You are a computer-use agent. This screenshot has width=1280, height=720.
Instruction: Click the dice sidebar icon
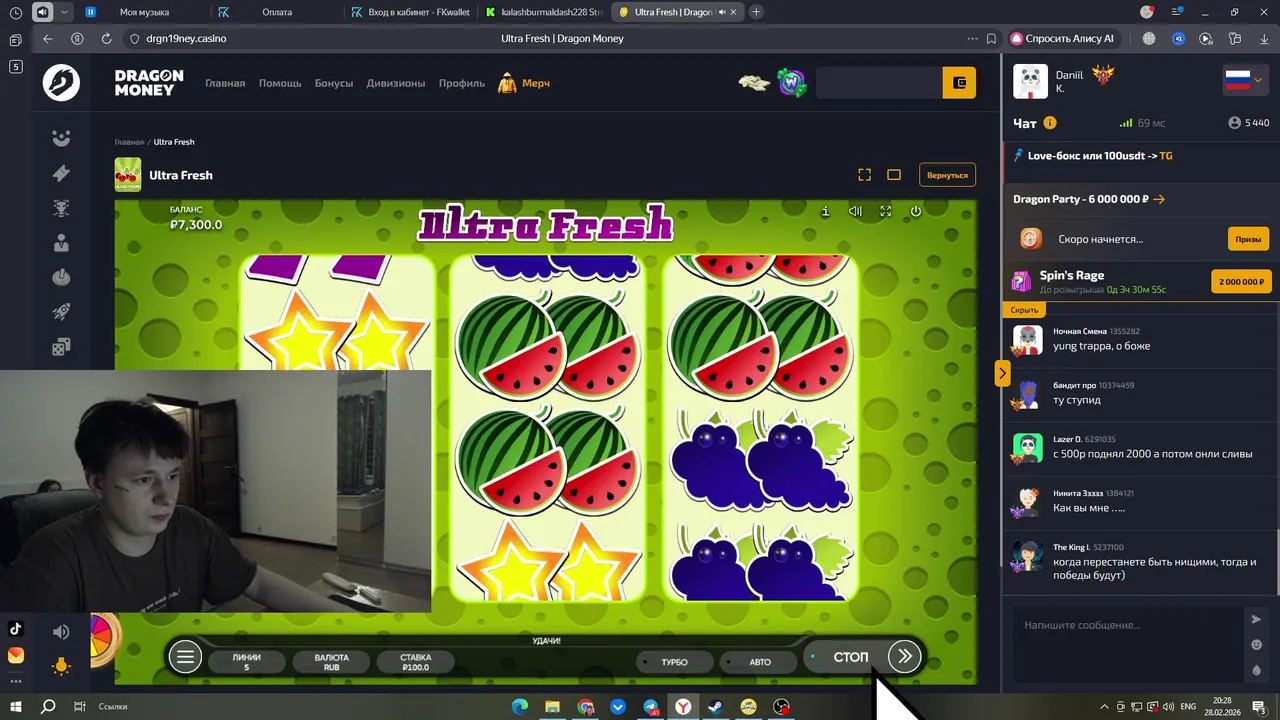click(x=61, y=347)
